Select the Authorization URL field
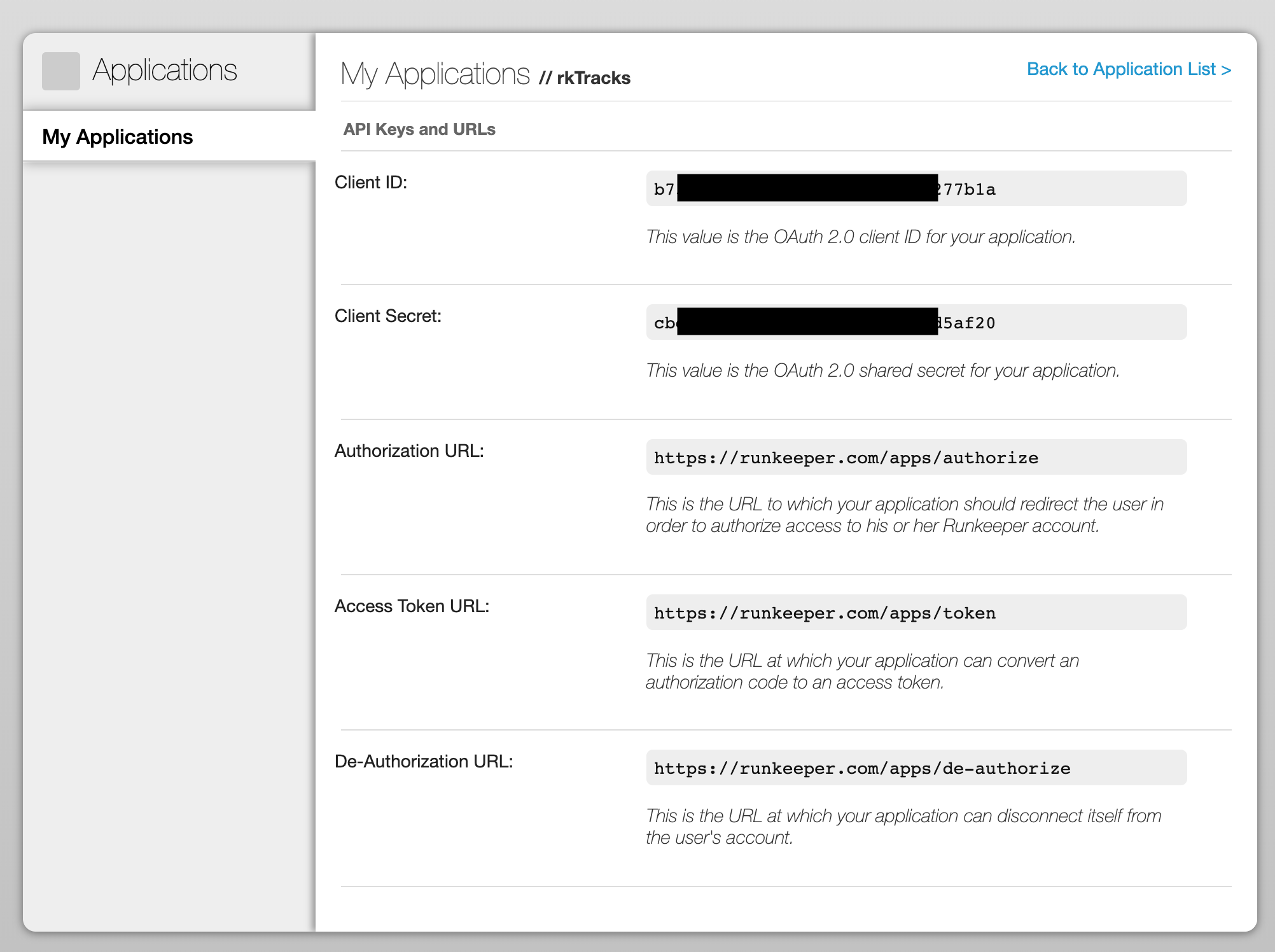Viewport: 1275px width, 952px height. pos(916,457)
